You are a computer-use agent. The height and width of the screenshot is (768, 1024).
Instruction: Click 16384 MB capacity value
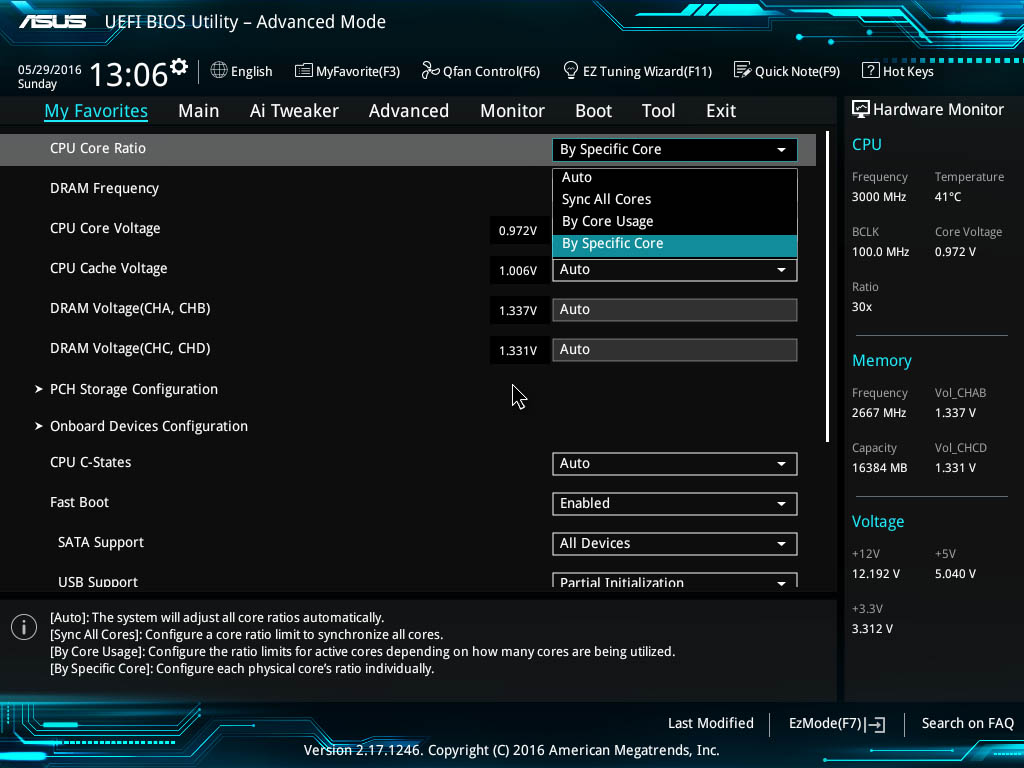click(880, 468)
